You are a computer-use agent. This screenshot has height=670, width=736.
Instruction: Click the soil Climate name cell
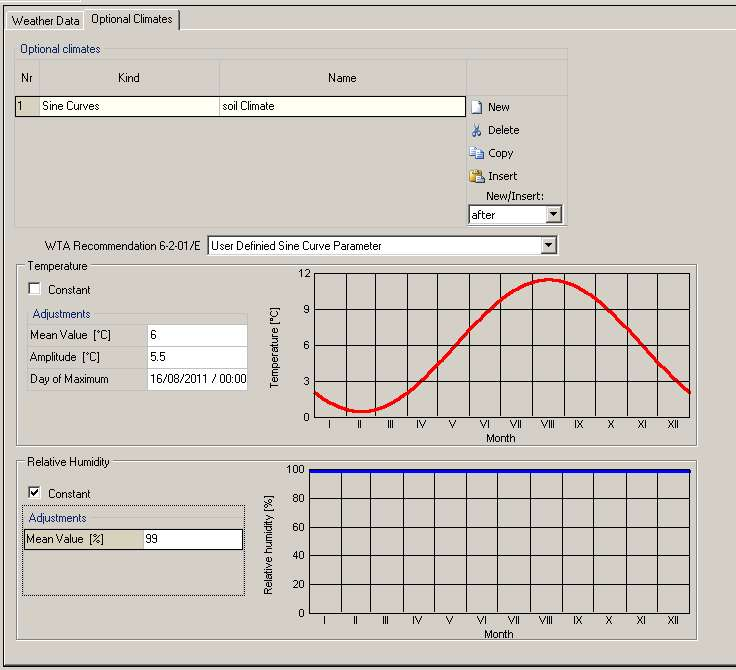click(341, 106)
